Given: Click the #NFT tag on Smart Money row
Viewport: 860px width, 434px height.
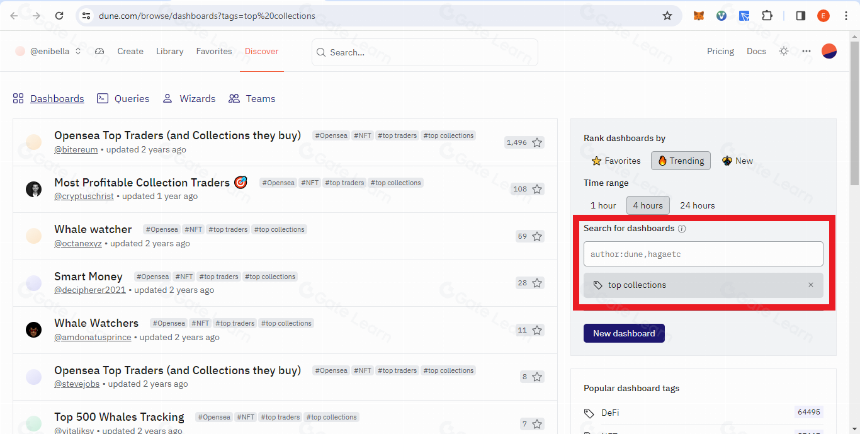Looking at the screenshot, I should point(184,277).
